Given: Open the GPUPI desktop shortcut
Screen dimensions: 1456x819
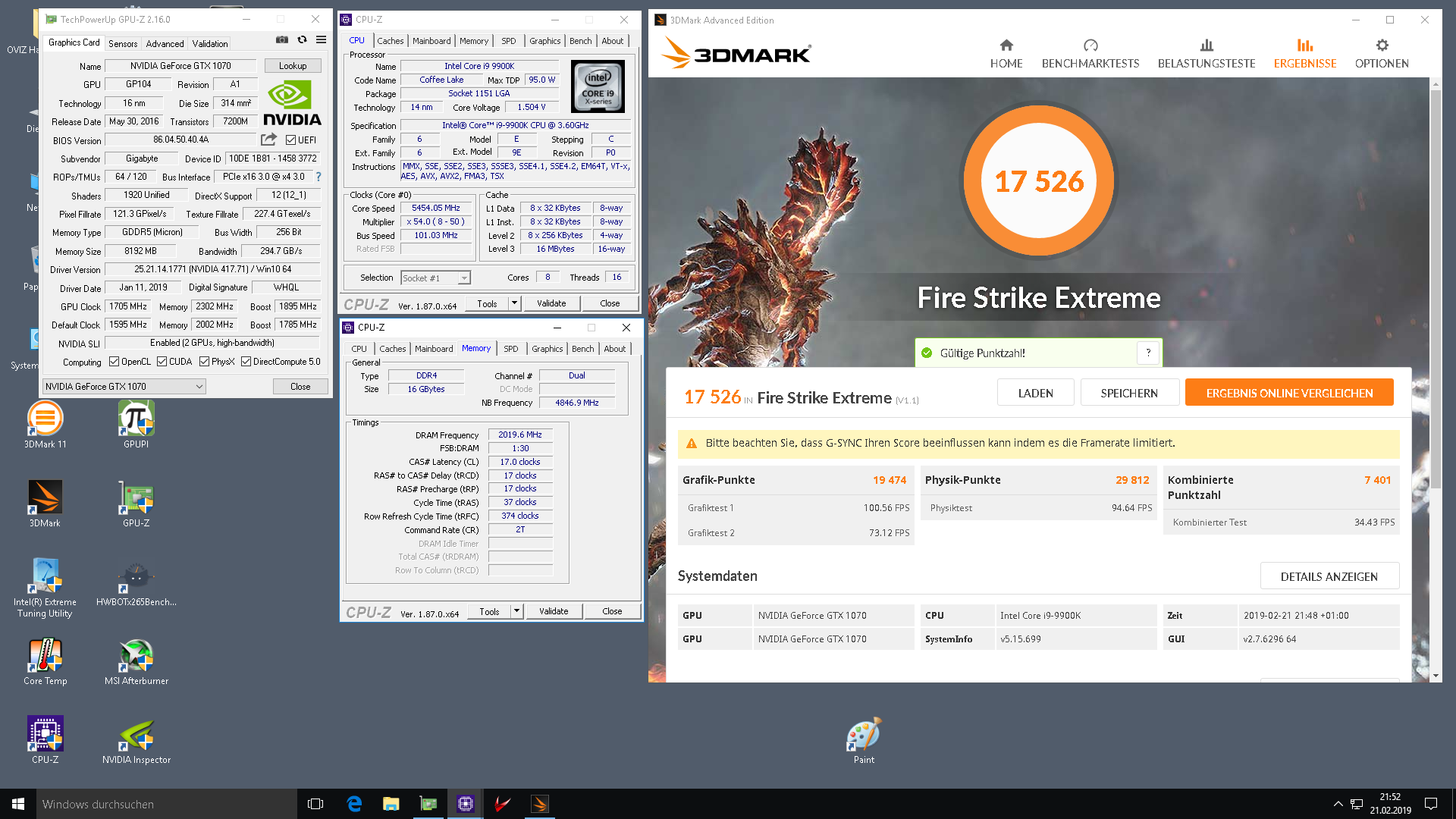Looking at the screenshot, I should tap(136, 425).
